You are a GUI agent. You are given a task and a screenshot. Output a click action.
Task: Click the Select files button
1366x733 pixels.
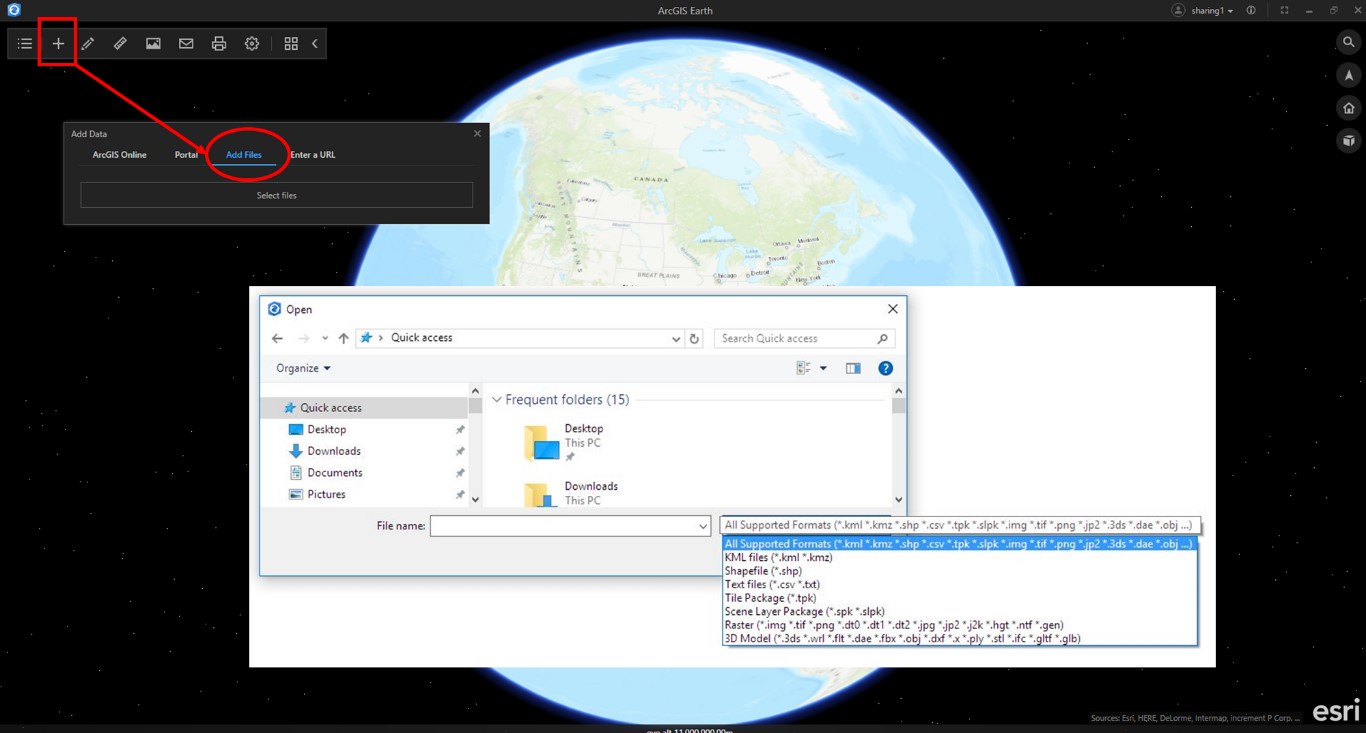(x=277, y=195)
